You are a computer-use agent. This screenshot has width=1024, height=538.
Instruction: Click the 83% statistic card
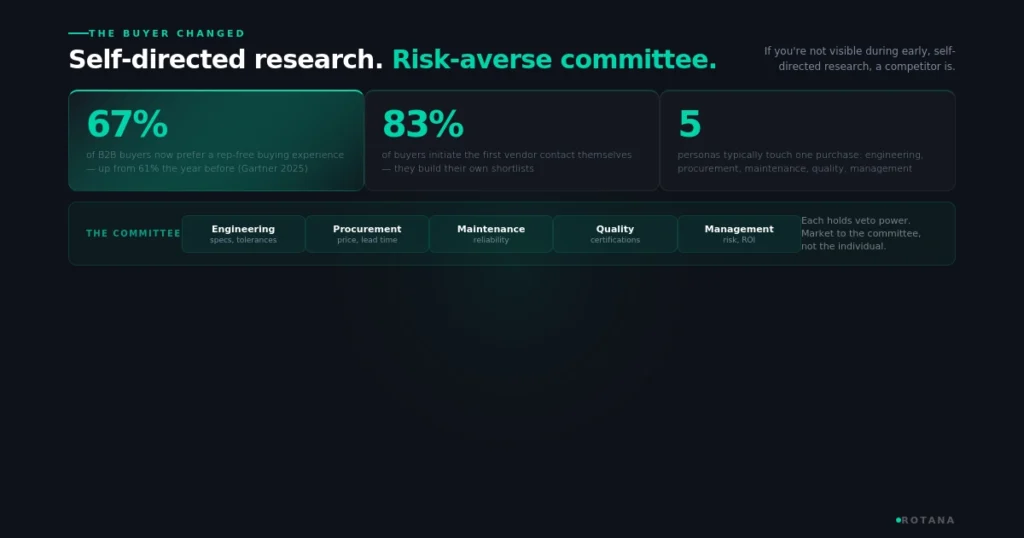[x=512, y=140]
